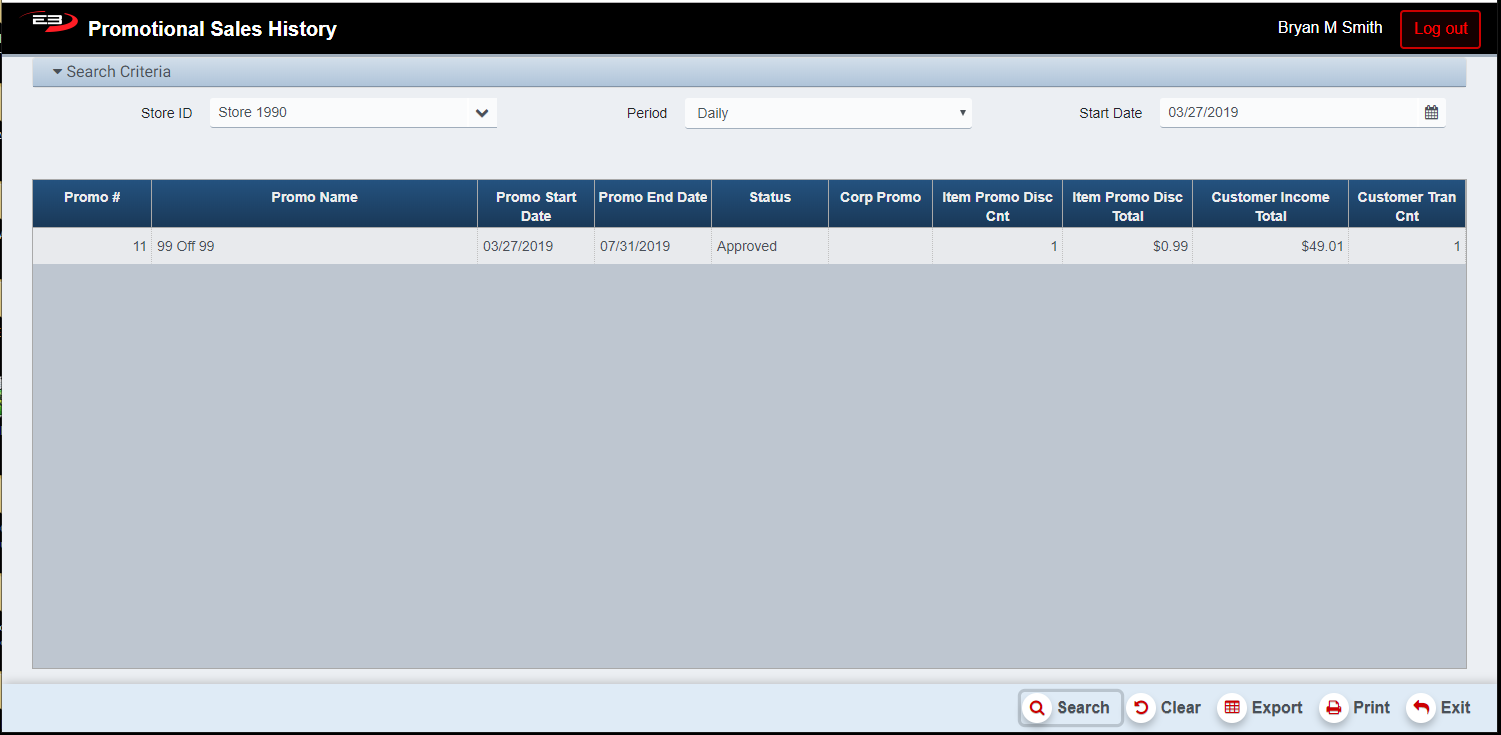
Task: Sort by Promo # column header
Action: click(x=92, y=198)
